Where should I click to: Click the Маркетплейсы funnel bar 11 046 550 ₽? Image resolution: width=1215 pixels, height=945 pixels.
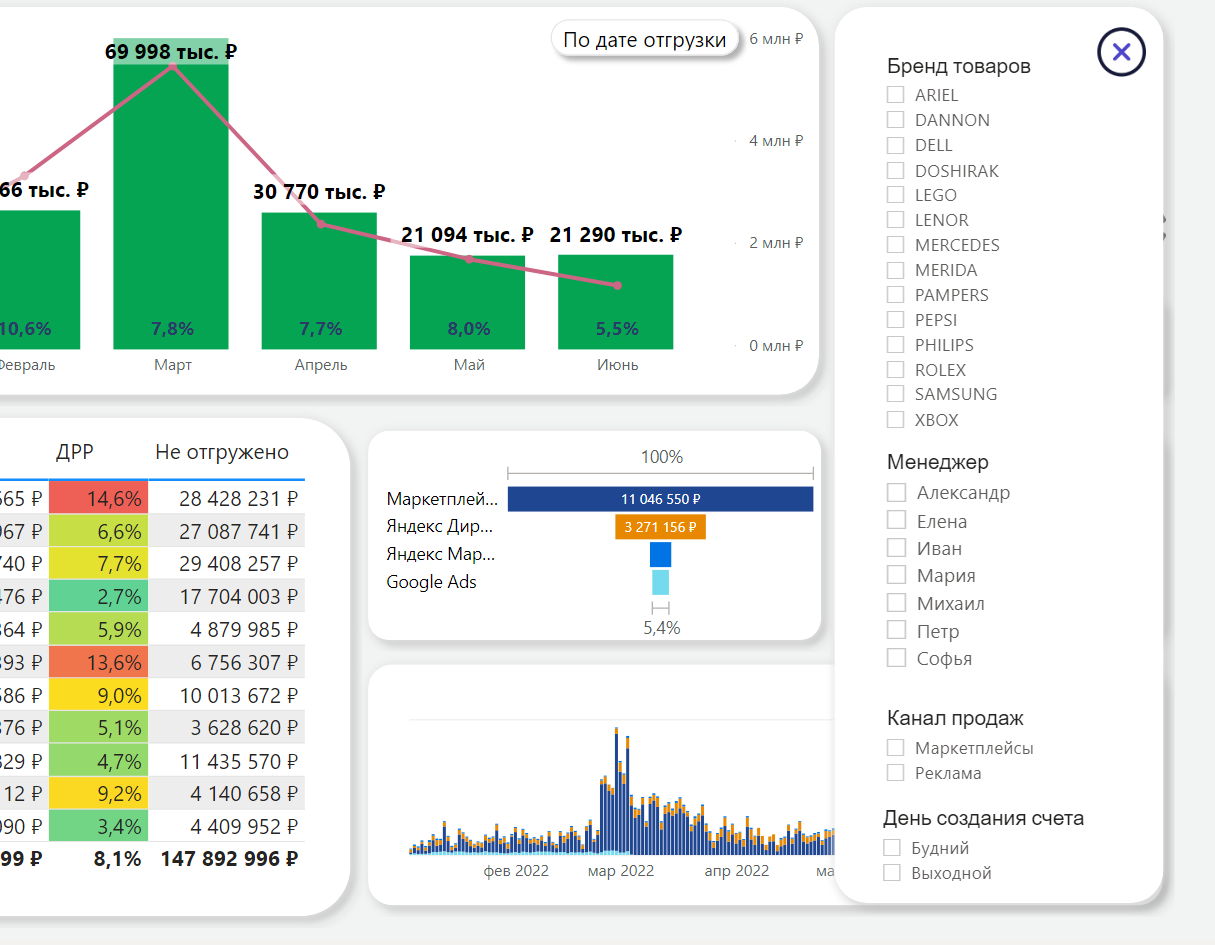(x=660, y=499)
